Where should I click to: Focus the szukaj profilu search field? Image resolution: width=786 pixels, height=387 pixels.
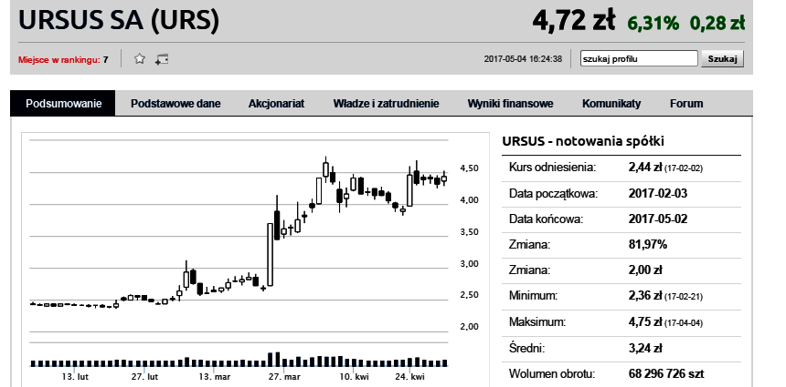tap(639, 59)
